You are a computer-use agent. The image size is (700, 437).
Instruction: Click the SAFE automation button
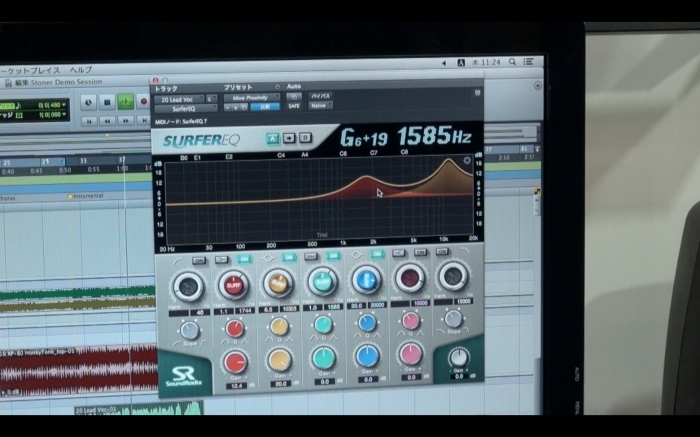294,106
